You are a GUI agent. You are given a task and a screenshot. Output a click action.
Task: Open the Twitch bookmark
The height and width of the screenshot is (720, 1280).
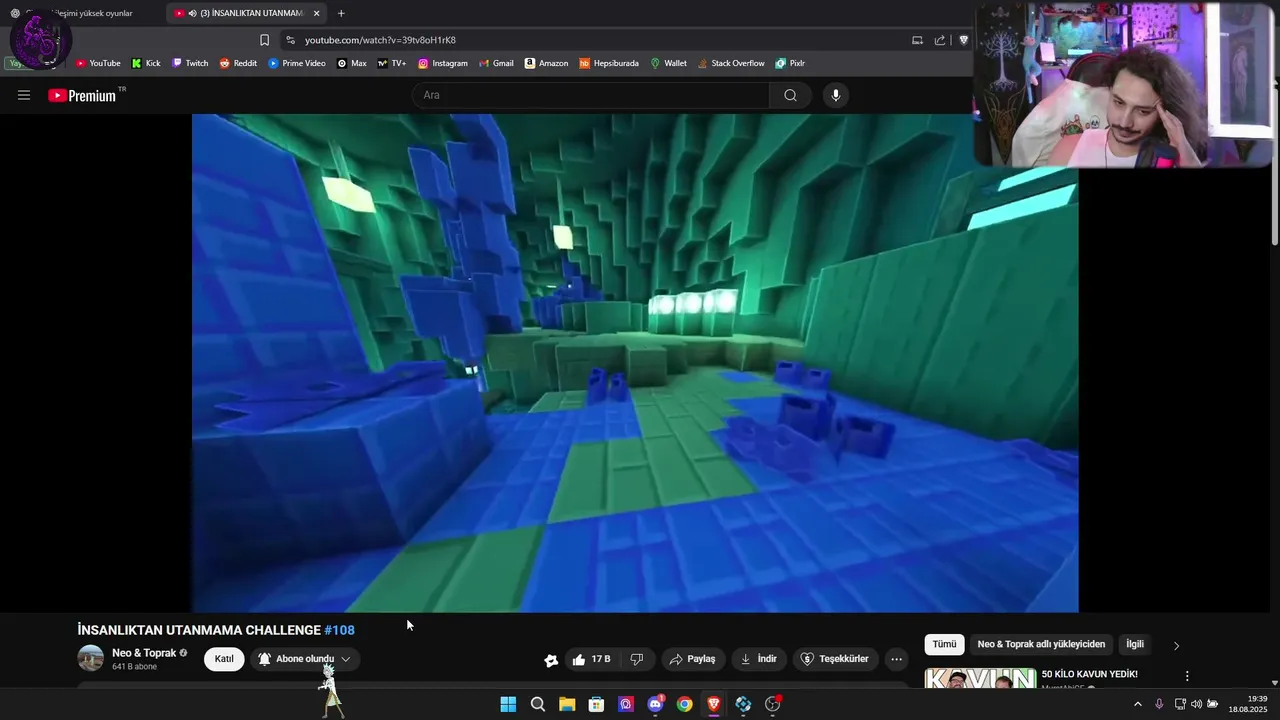[x=190, y=63]
